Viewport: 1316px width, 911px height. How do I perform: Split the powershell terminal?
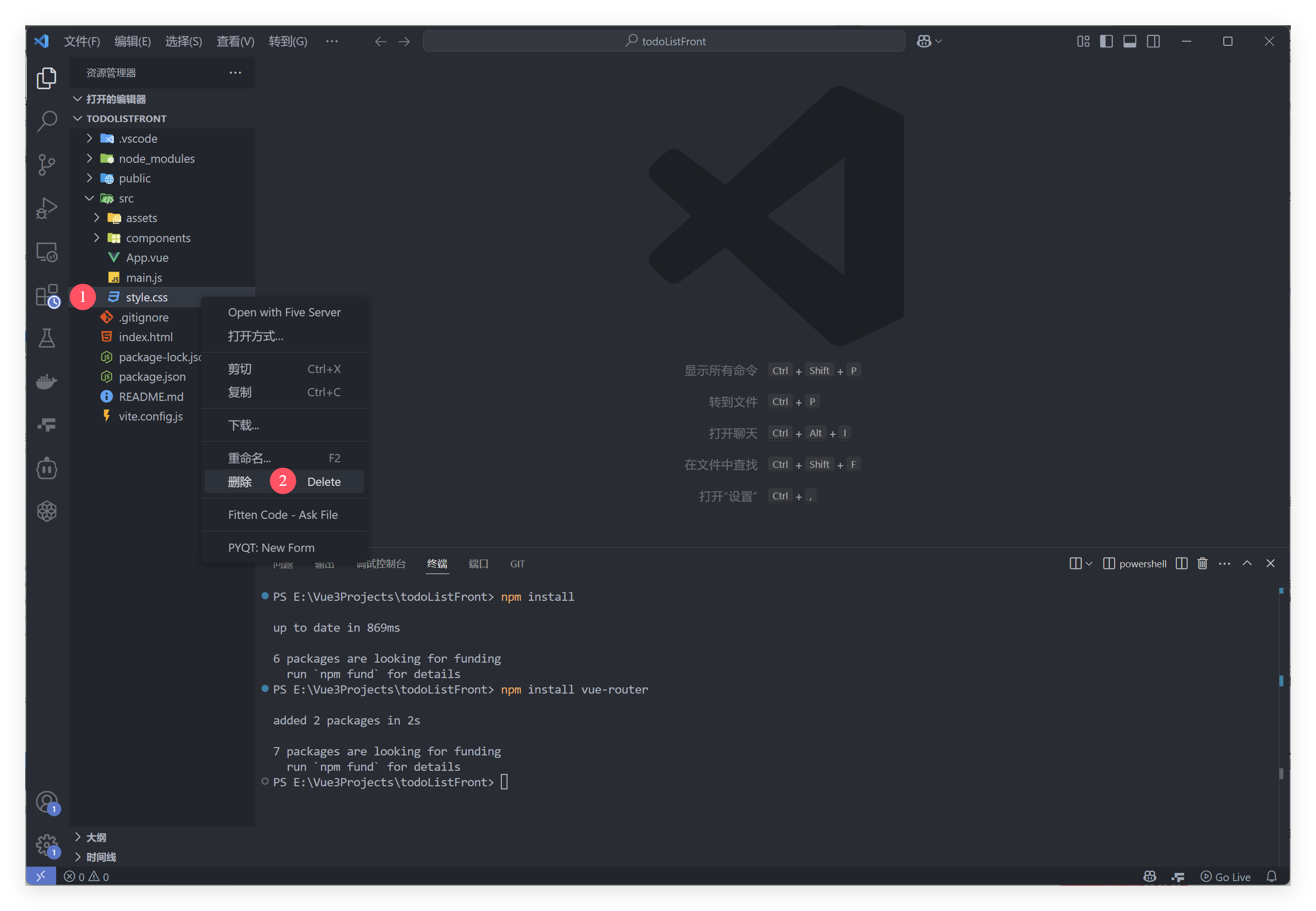[x=1182, y=563]
